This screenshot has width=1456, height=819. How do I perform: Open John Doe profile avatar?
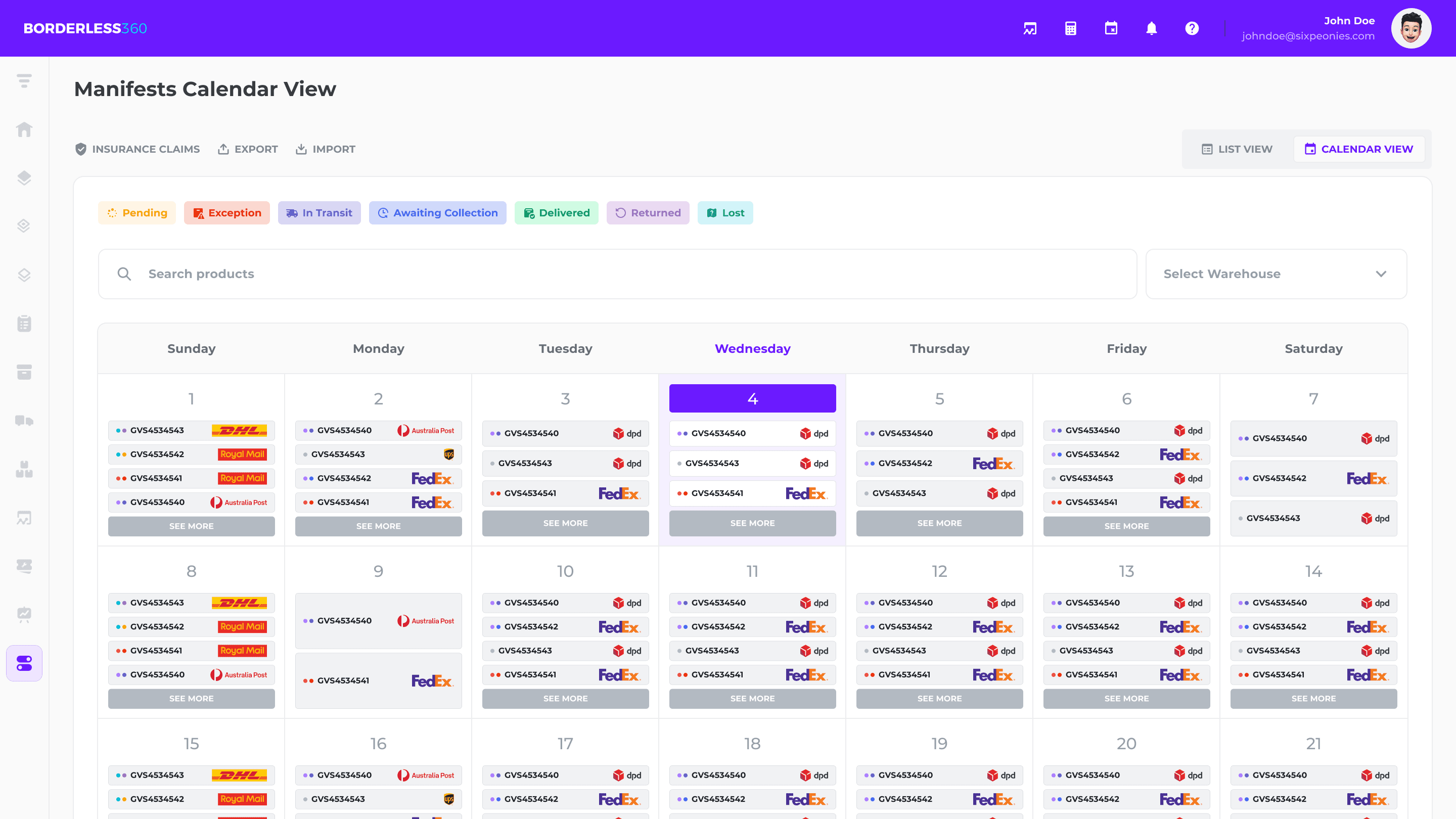[1411, 28]
